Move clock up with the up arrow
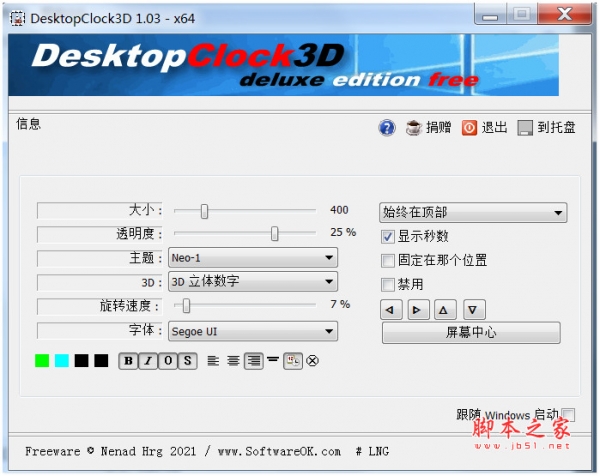 click(445, 310)
